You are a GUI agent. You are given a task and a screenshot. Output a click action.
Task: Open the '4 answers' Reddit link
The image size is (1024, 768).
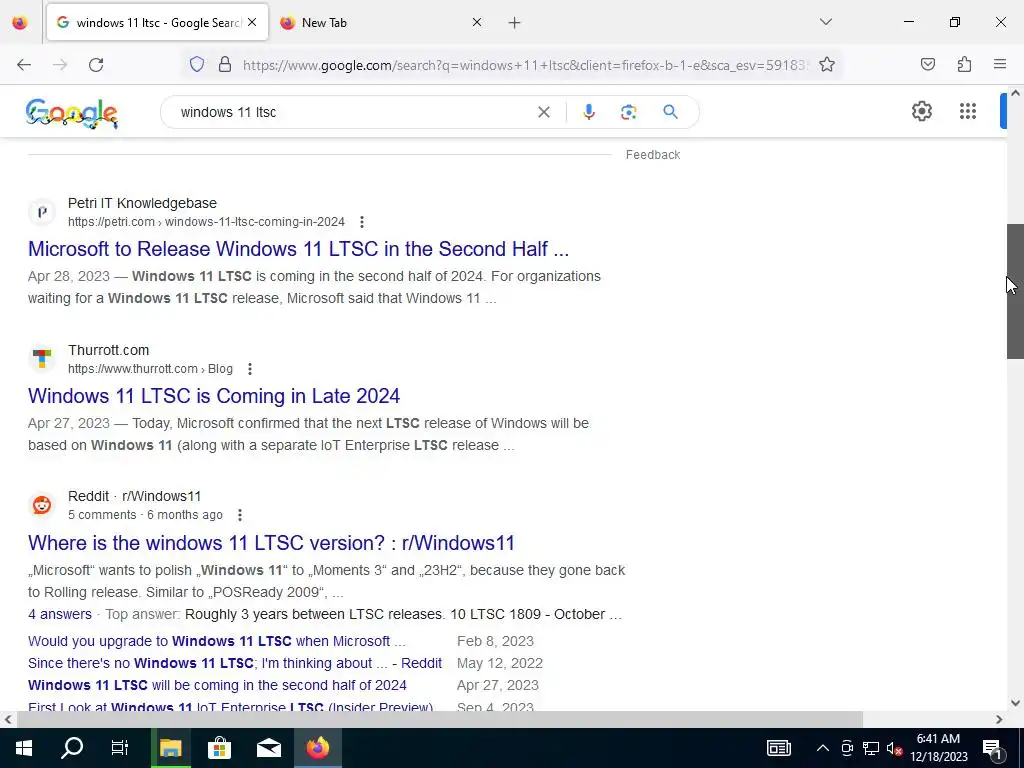60,615
